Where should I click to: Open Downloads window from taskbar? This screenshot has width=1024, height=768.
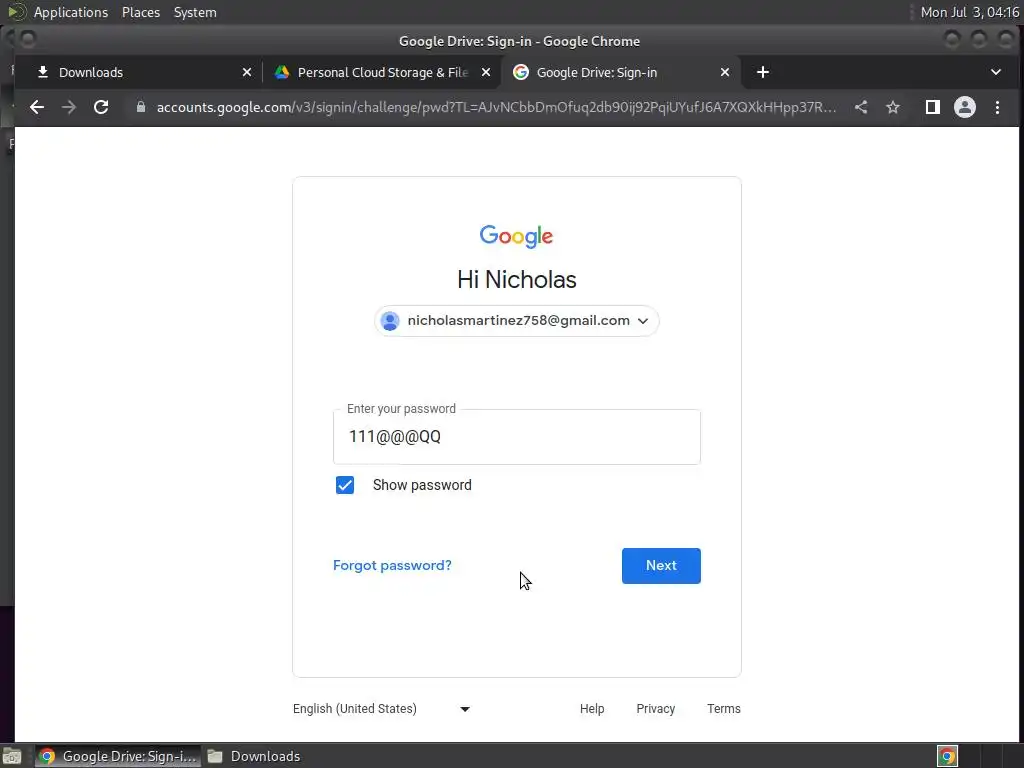pyautogui.click(x=254, y=756)
